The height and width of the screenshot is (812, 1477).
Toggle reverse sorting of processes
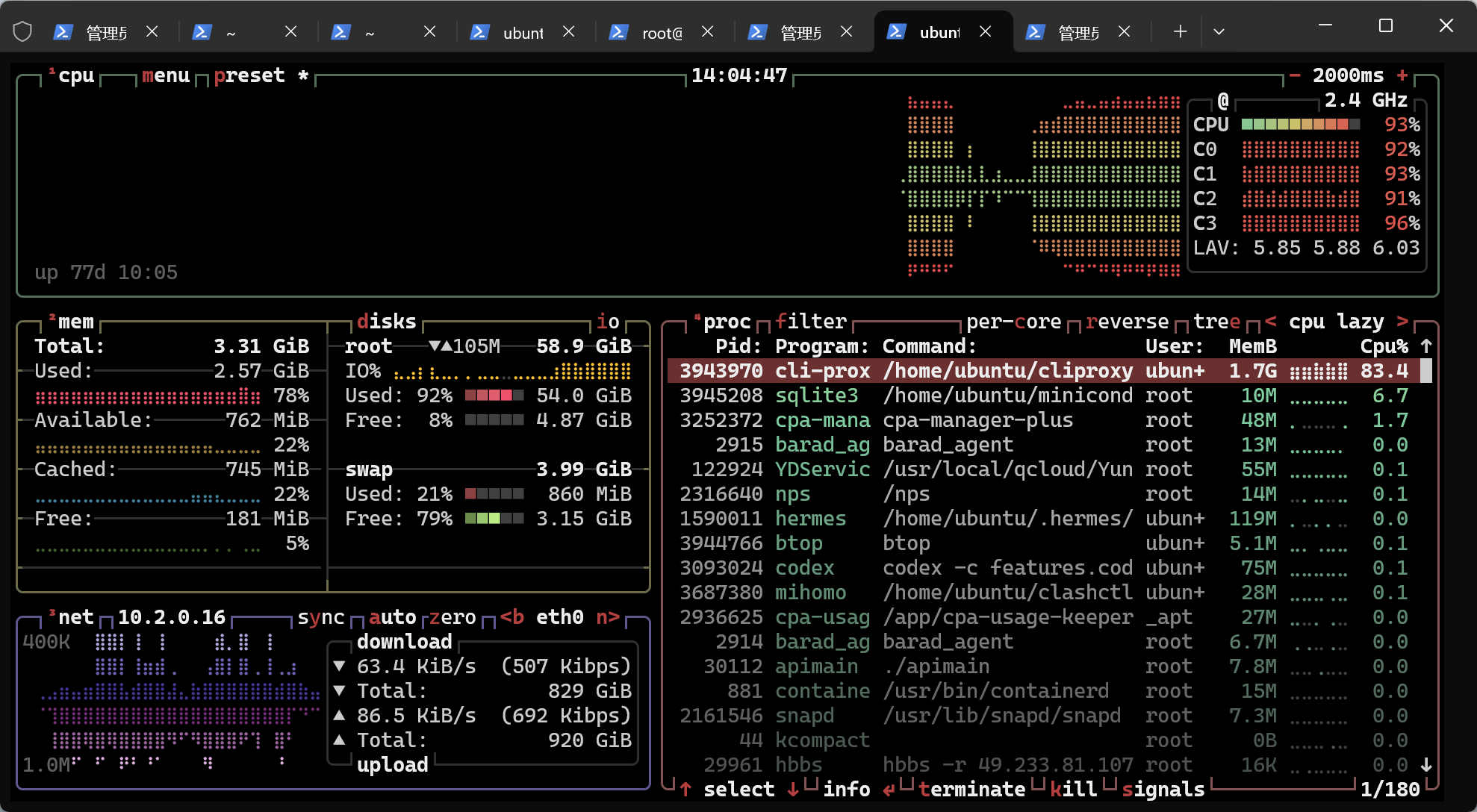[1128, 322]
